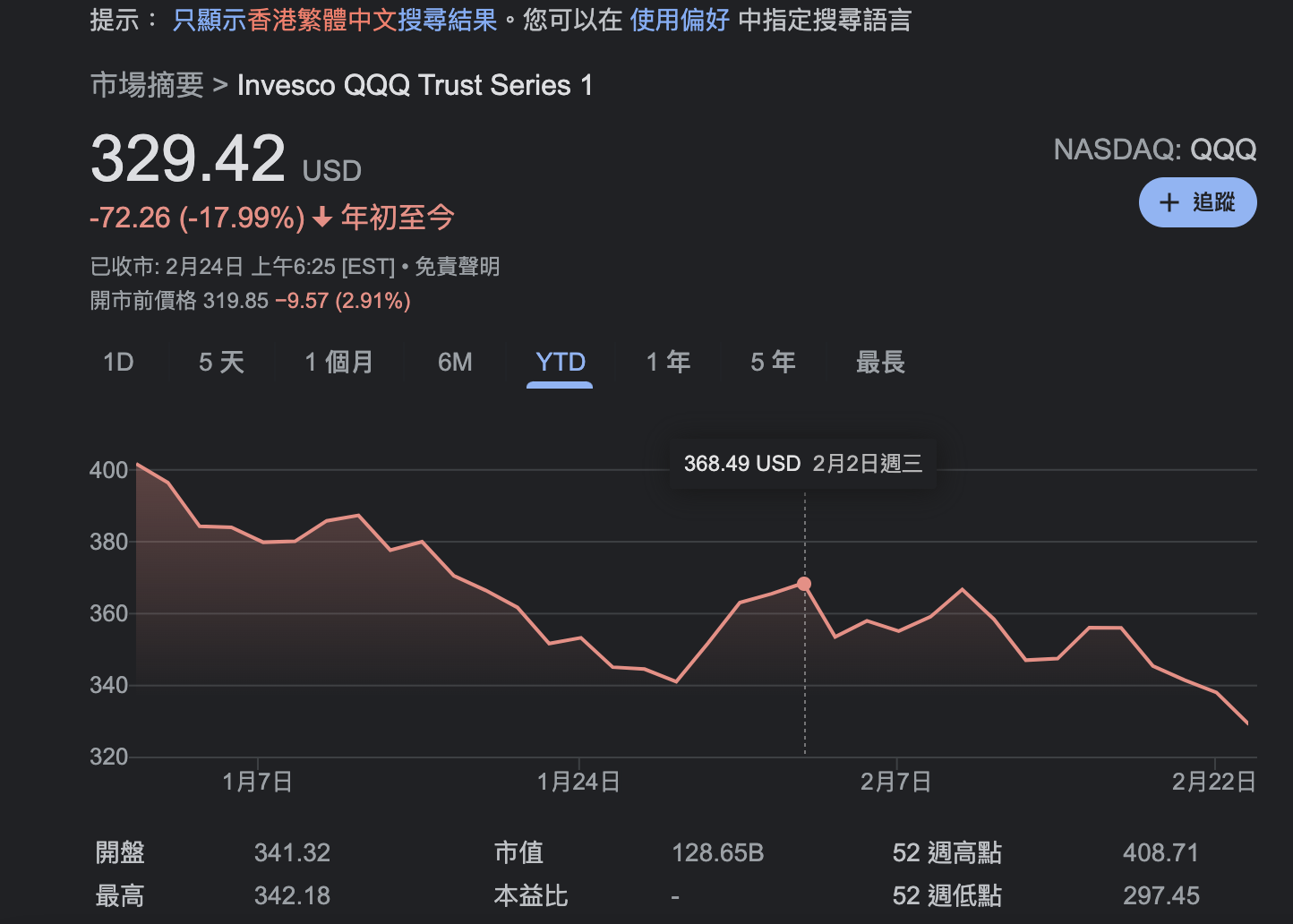Click the 1月7日 x-axis date label
This screenshot has height=924, width=1293.
(x=257, y=782)
